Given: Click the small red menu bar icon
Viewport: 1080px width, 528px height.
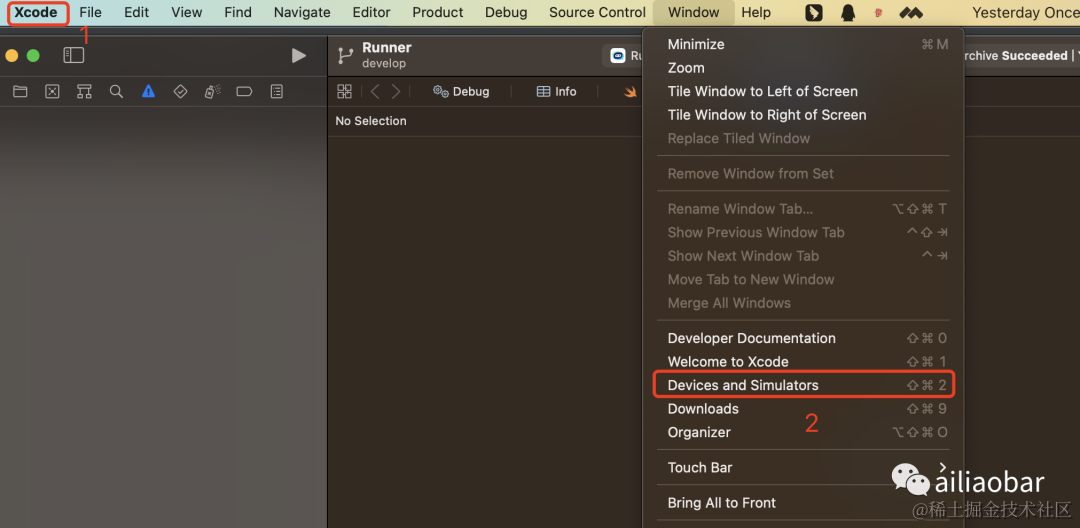Looking at the screenshot, I should click(878, 12).
